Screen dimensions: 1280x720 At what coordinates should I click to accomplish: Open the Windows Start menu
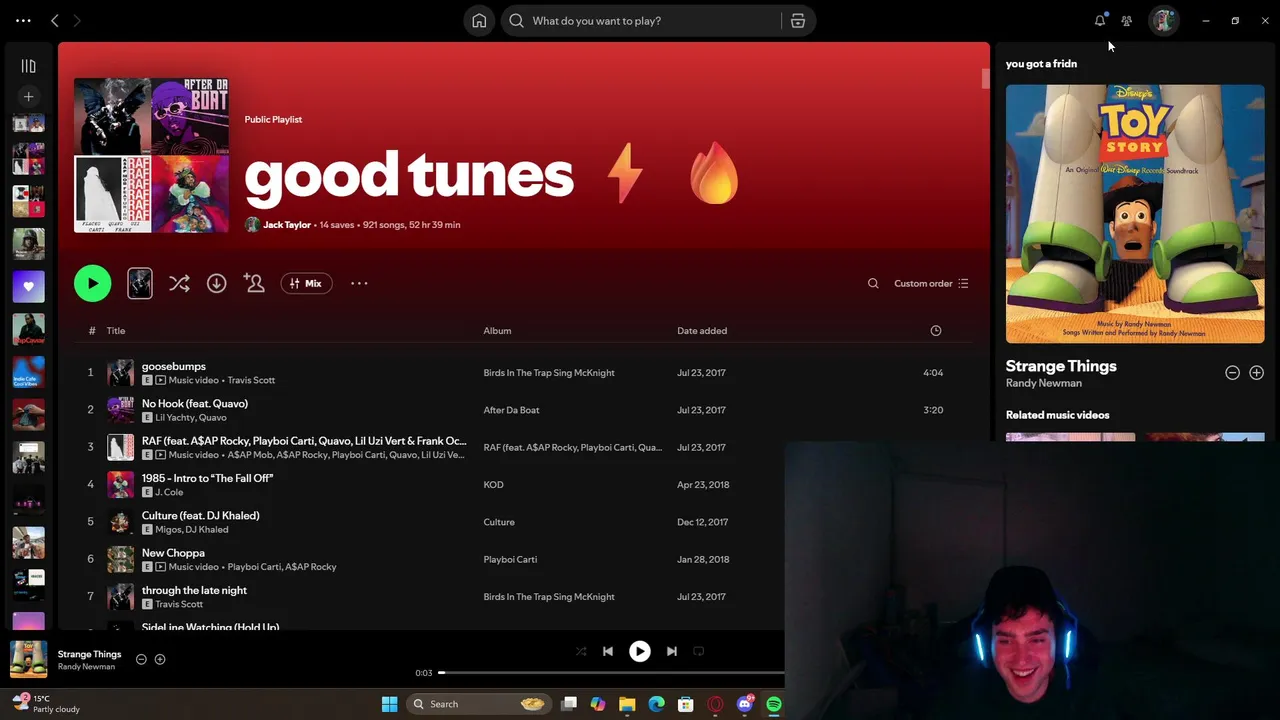pos(389,704)
